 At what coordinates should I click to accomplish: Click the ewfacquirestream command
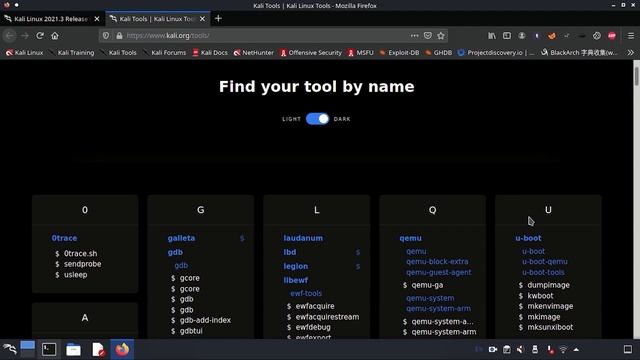pos(327,317)
